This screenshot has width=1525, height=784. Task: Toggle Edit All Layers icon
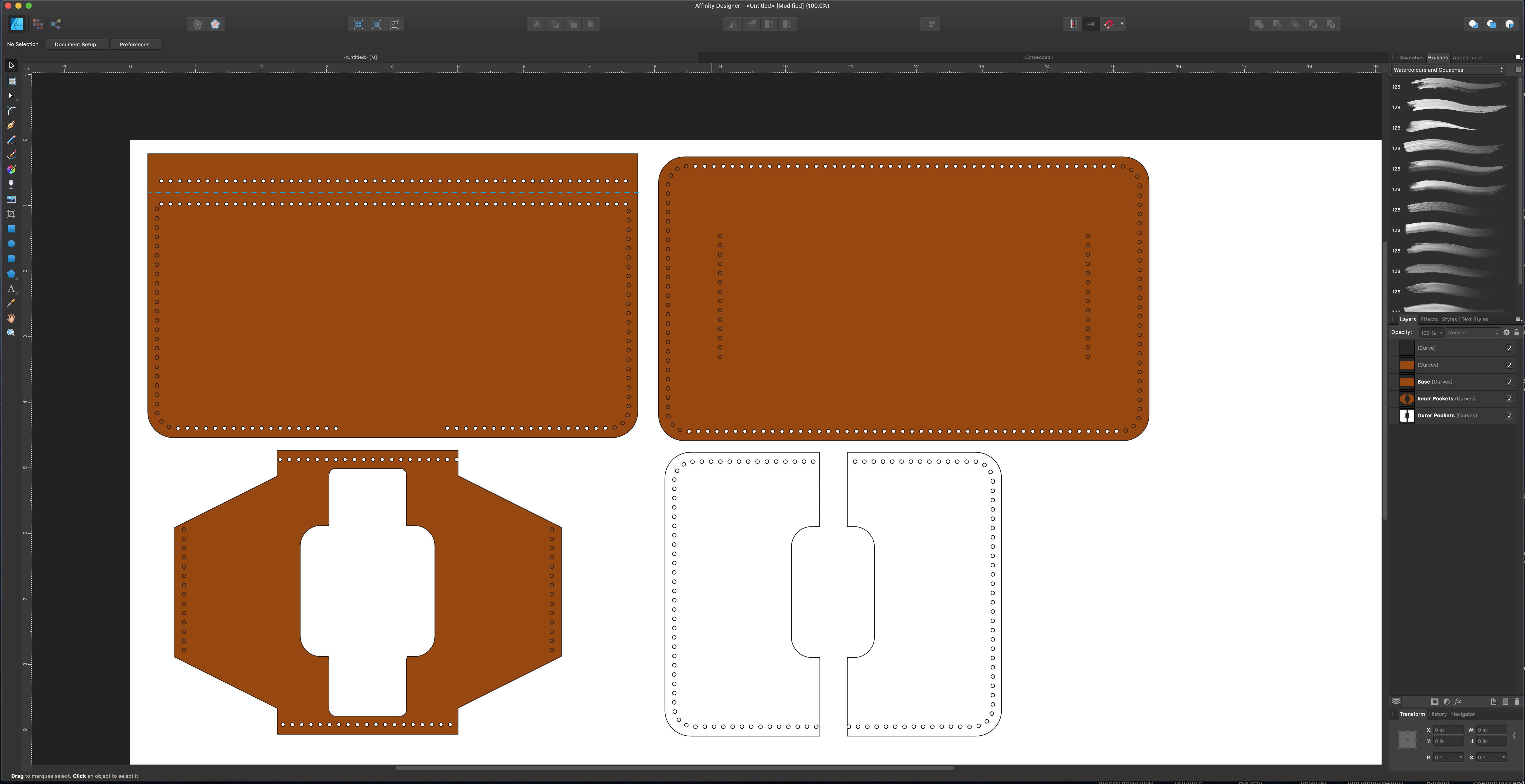point(1396,702)
